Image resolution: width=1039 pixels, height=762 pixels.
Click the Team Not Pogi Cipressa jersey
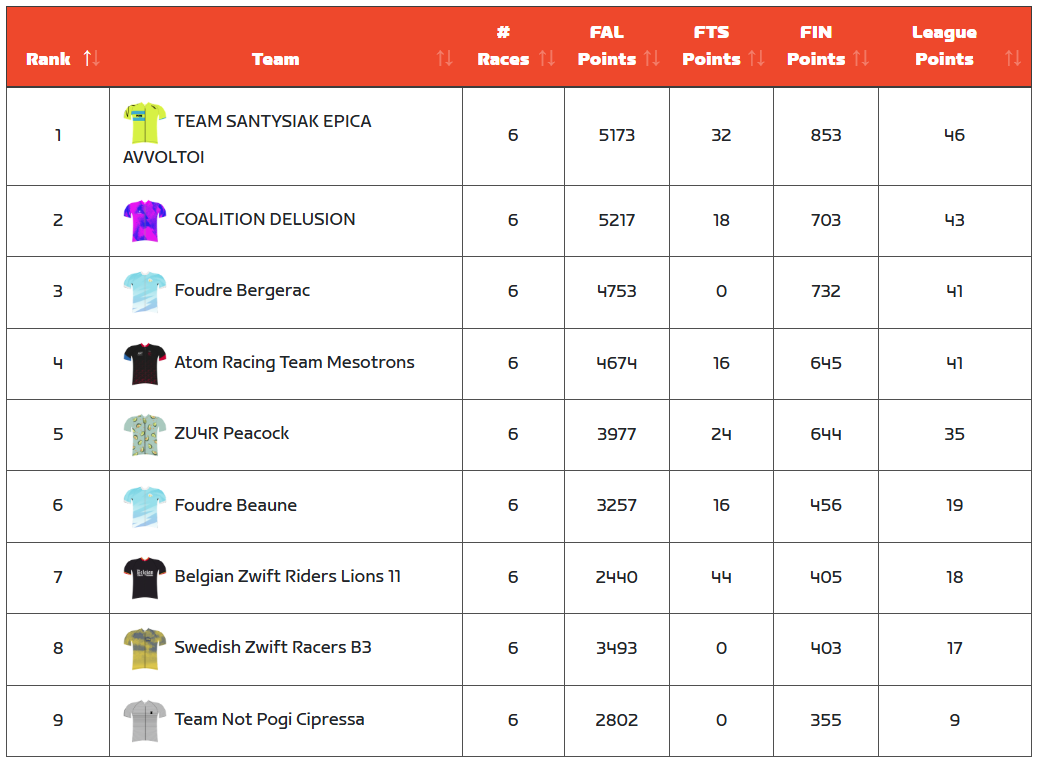click(x=145, y=720)
